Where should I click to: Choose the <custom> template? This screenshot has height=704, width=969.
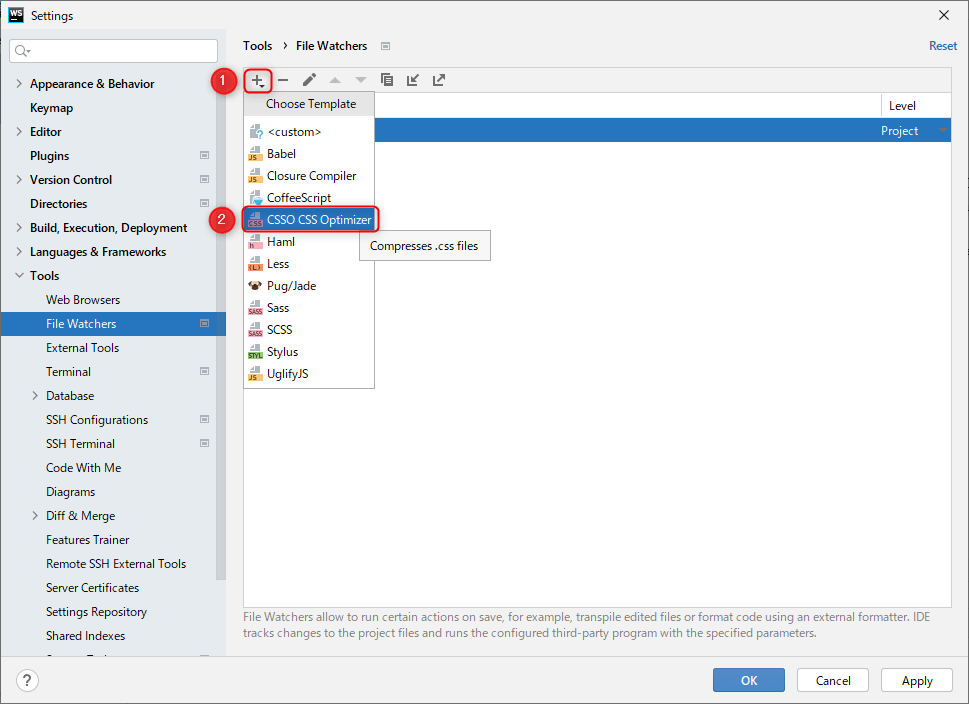[x=309, y=132]
